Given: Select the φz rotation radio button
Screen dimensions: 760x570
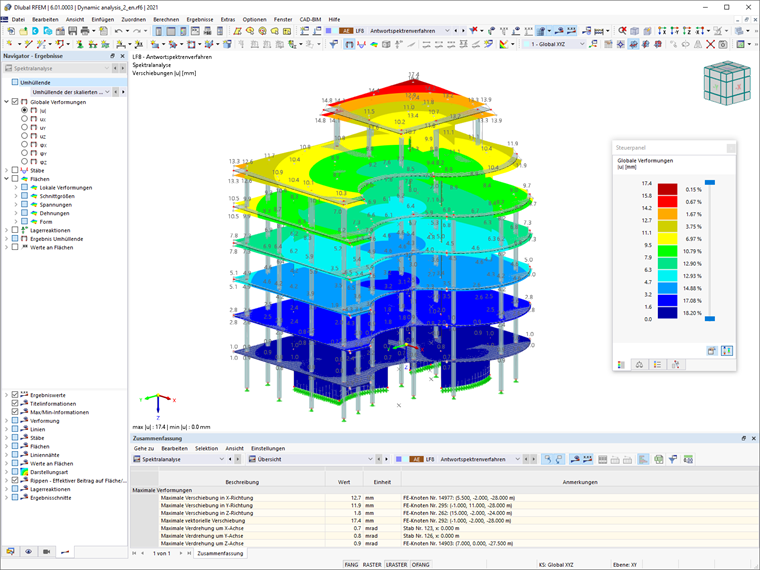Looking at the screenshot, I should point(24,161).
